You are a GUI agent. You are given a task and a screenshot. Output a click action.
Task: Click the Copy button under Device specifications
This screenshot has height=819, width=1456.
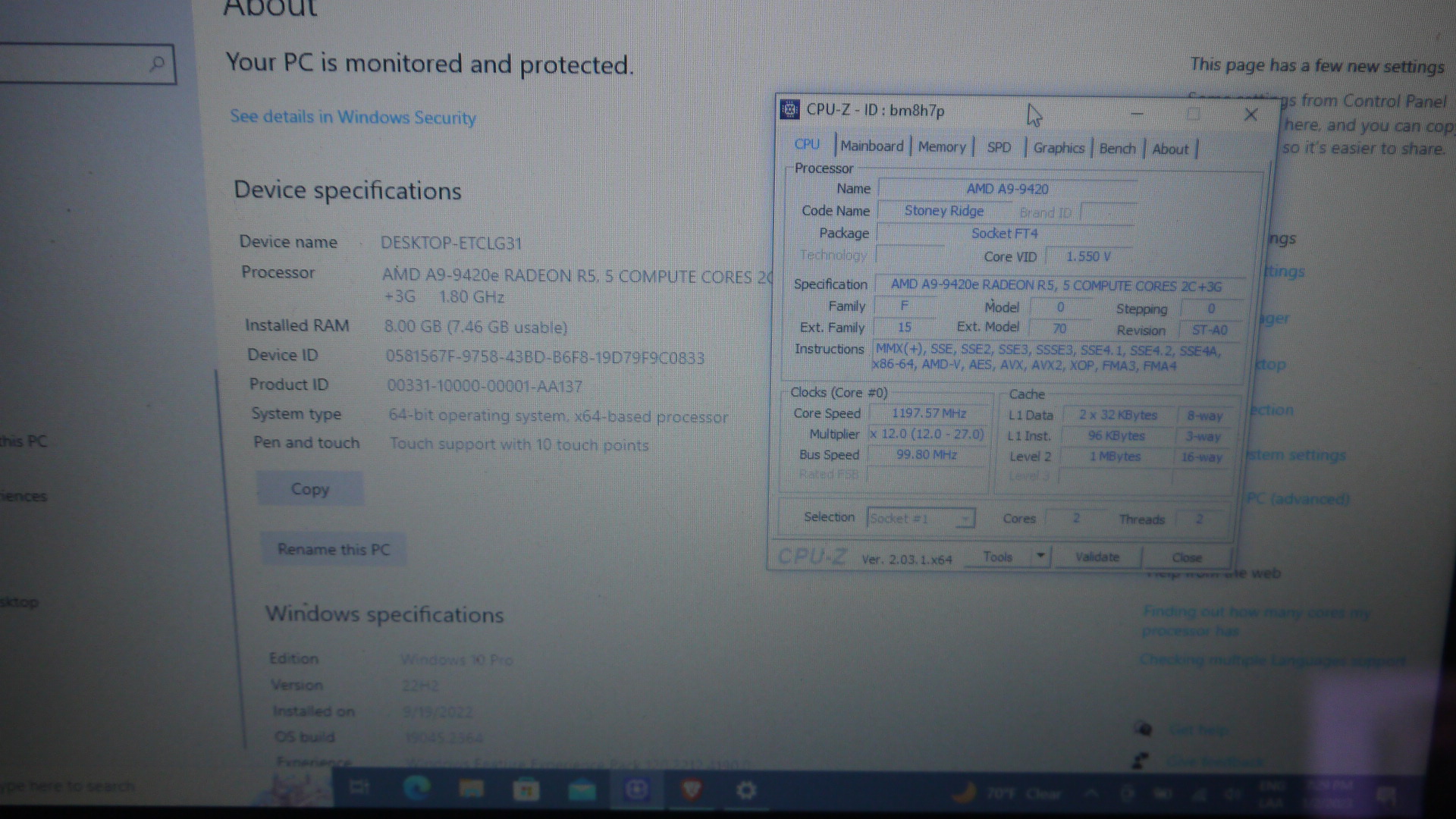310,489
